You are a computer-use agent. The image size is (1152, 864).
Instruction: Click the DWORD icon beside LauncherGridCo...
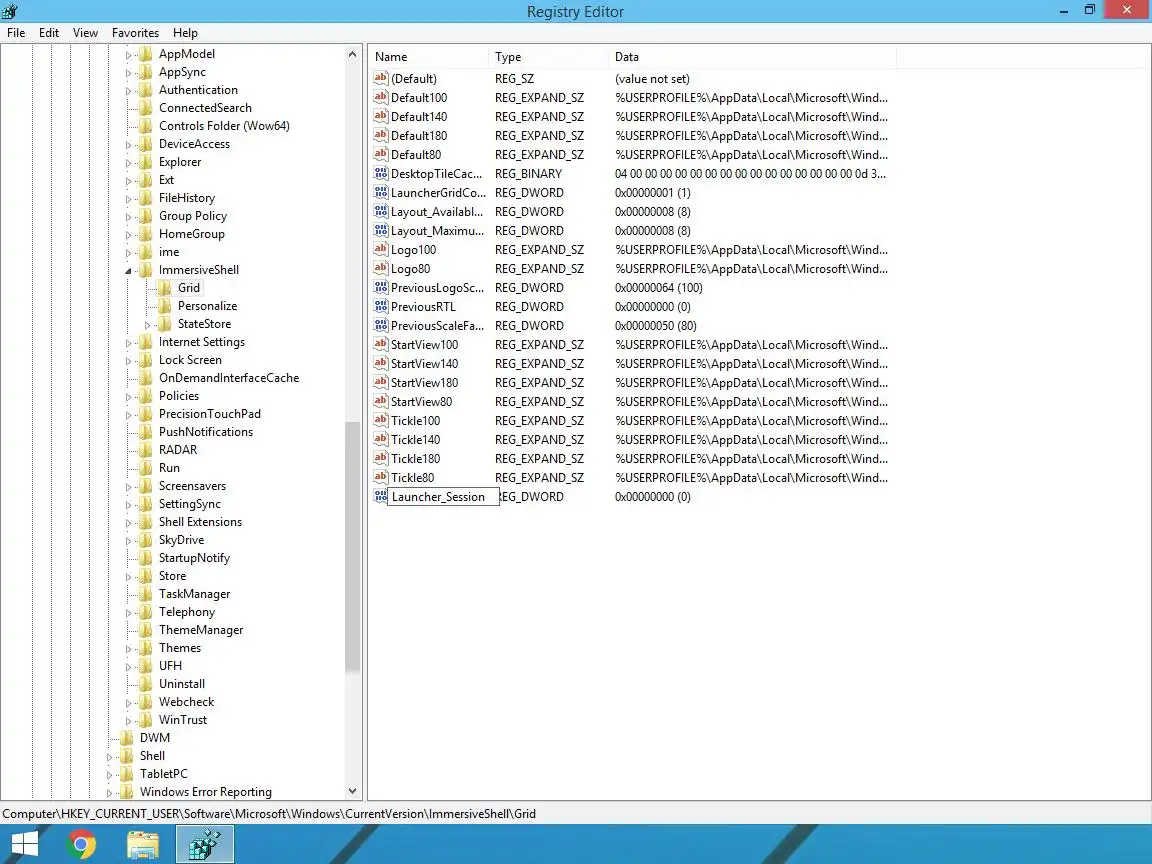tap(381, 192)
